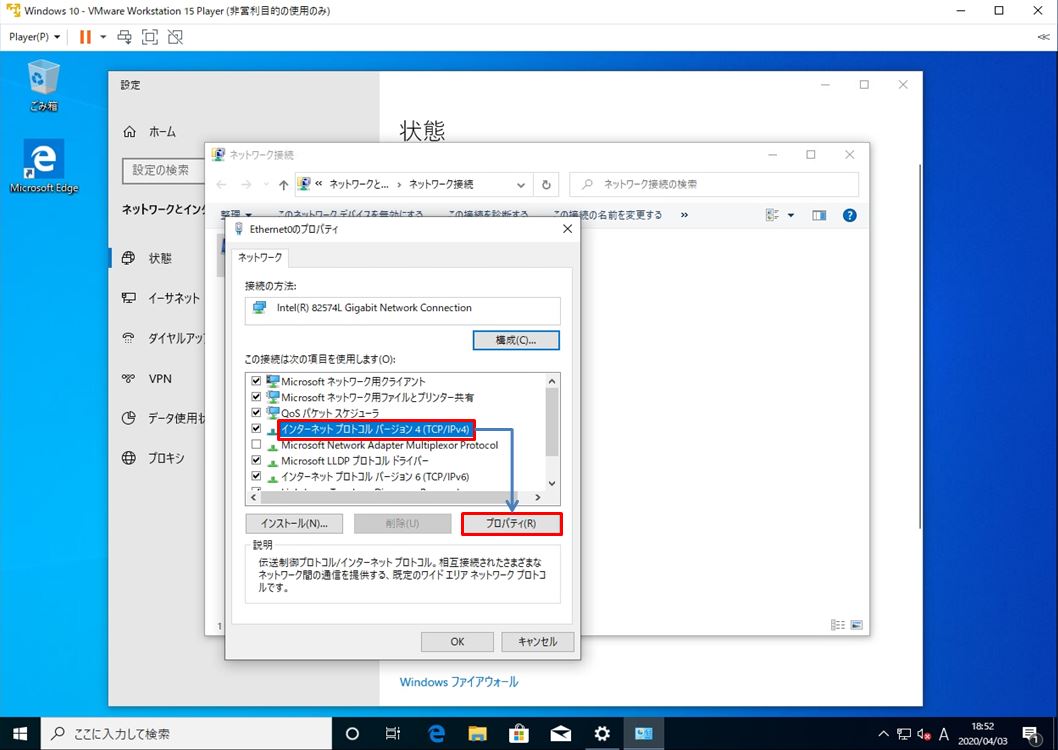Viewport: 1058px width, 750px height.
Task: Open Help in Network Connections window
Action: 850,215
